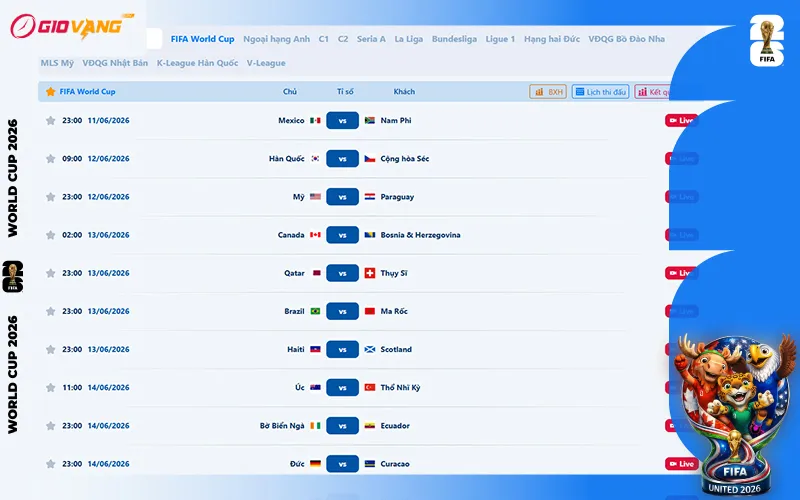Click vs button for Hàn Quốc match
Image resolution: width=800 pixels, height=500 pixels.
tap(342, 159)
